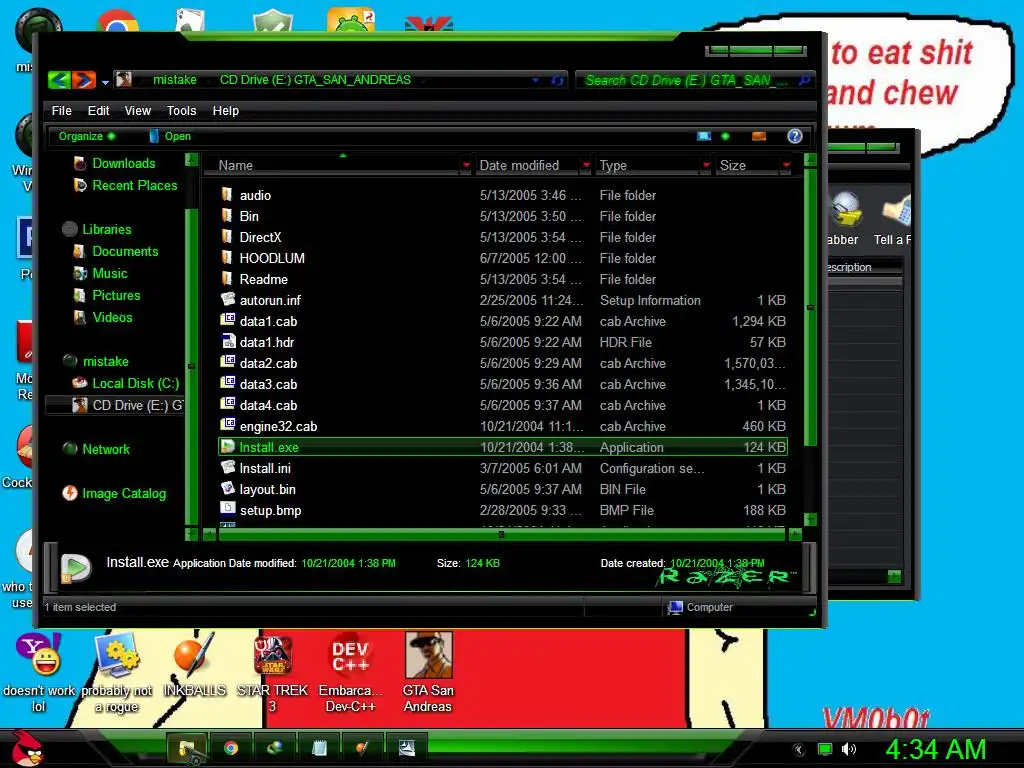Image resolution: width=1024 pixels, height=768 pixels.
Task: Sort by the Size column header
Action: (733, 165)
